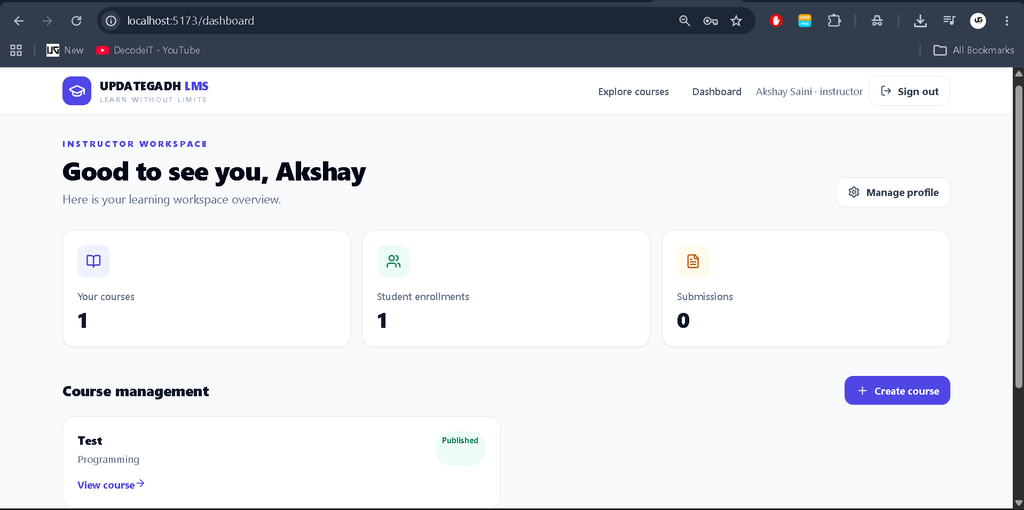
Task: Open the apps grid in bookmarks bar
Action: 16,50
